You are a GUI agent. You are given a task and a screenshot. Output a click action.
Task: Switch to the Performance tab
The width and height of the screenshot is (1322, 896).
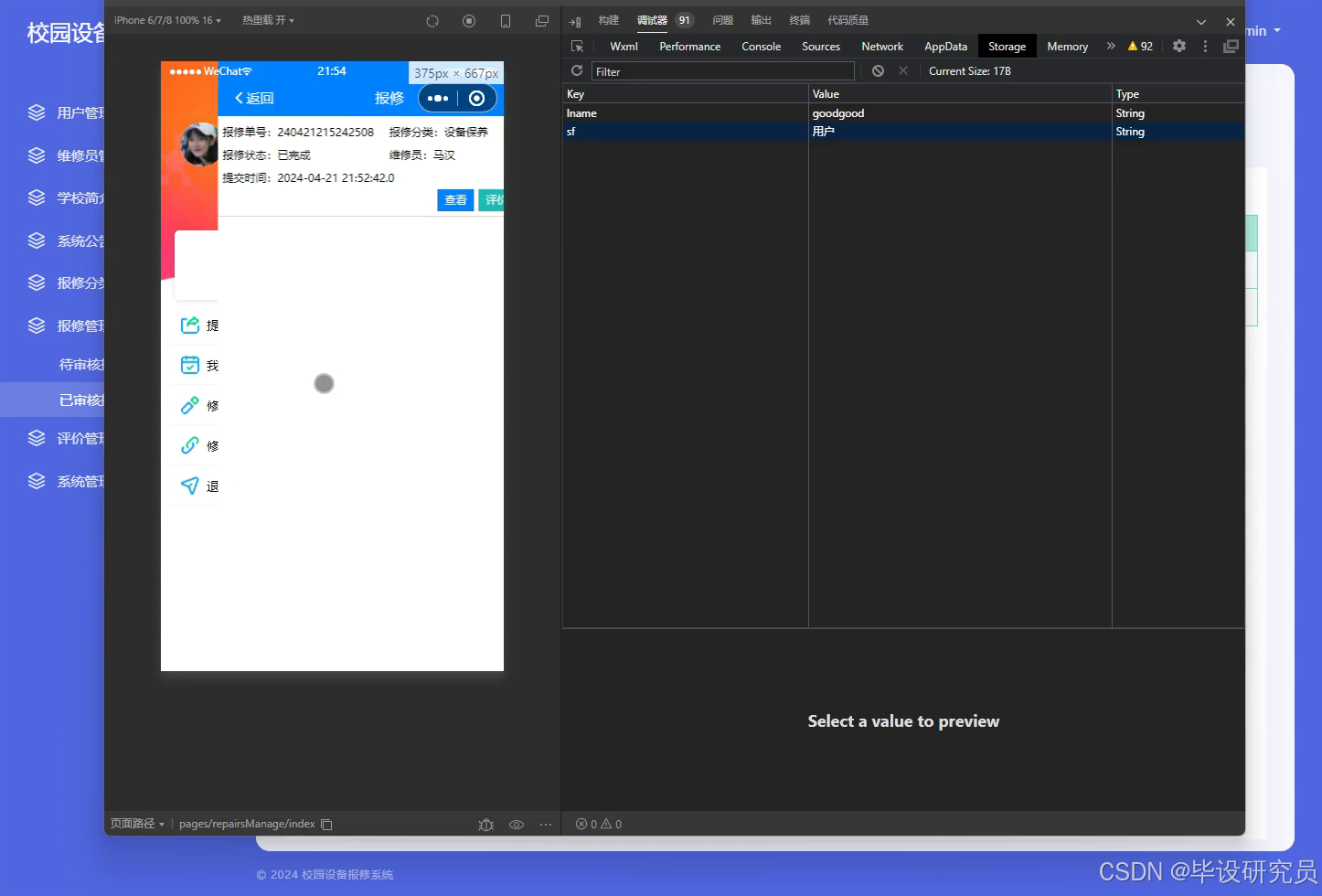pos(690,47)
